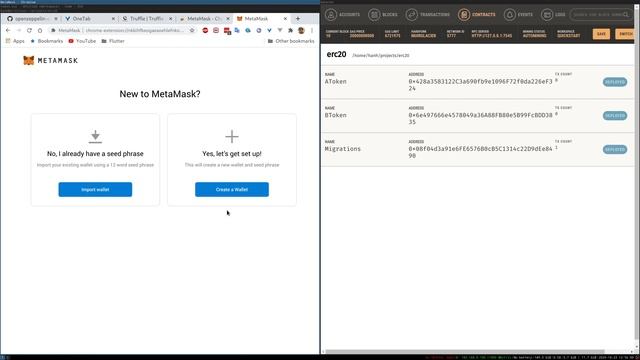Open Other bookmarks folder
Screen dimensions: 640x360
tap(291, 41)
